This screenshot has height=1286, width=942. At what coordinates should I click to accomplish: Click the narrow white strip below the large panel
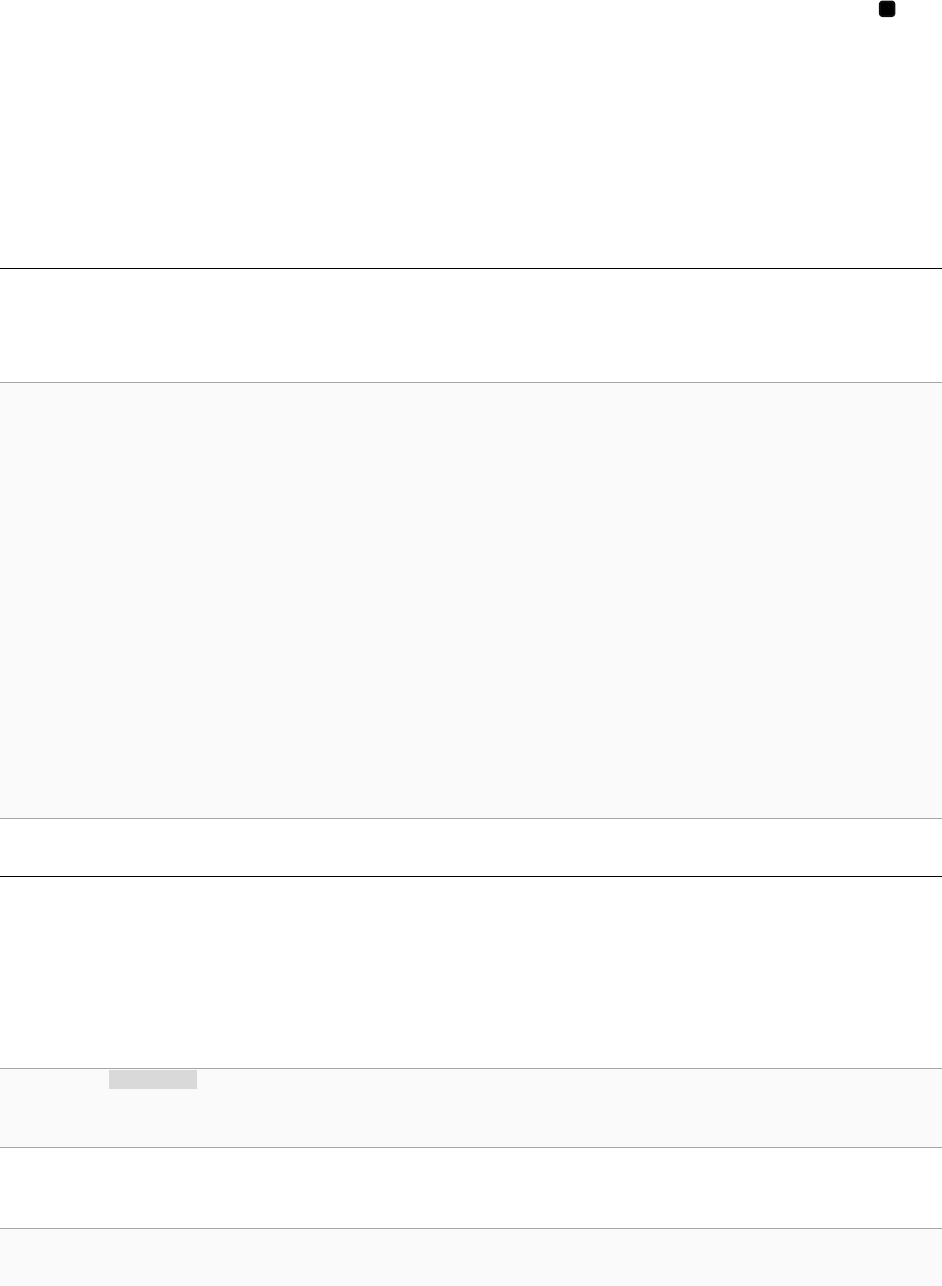(x=471, y=848)
